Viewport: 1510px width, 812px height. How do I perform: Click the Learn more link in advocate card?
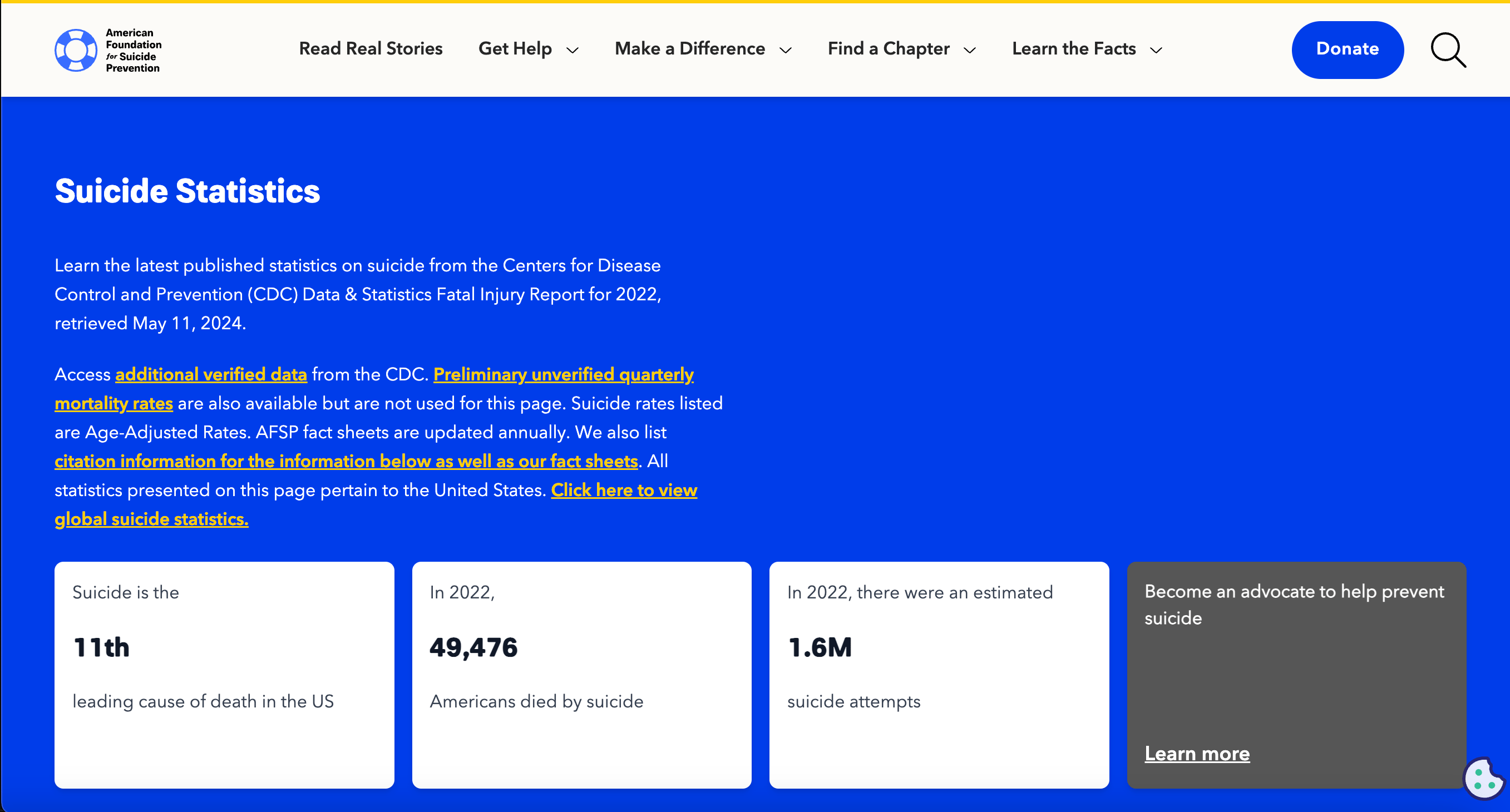click(x=1196, y=752)
